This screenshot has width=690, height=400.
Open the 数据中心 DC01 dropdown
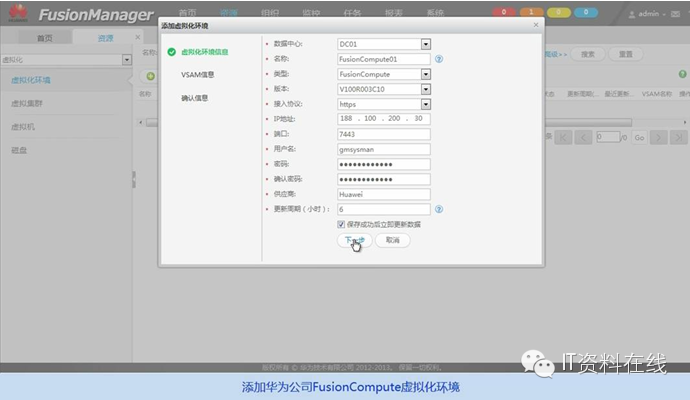[x=426, y=44]
